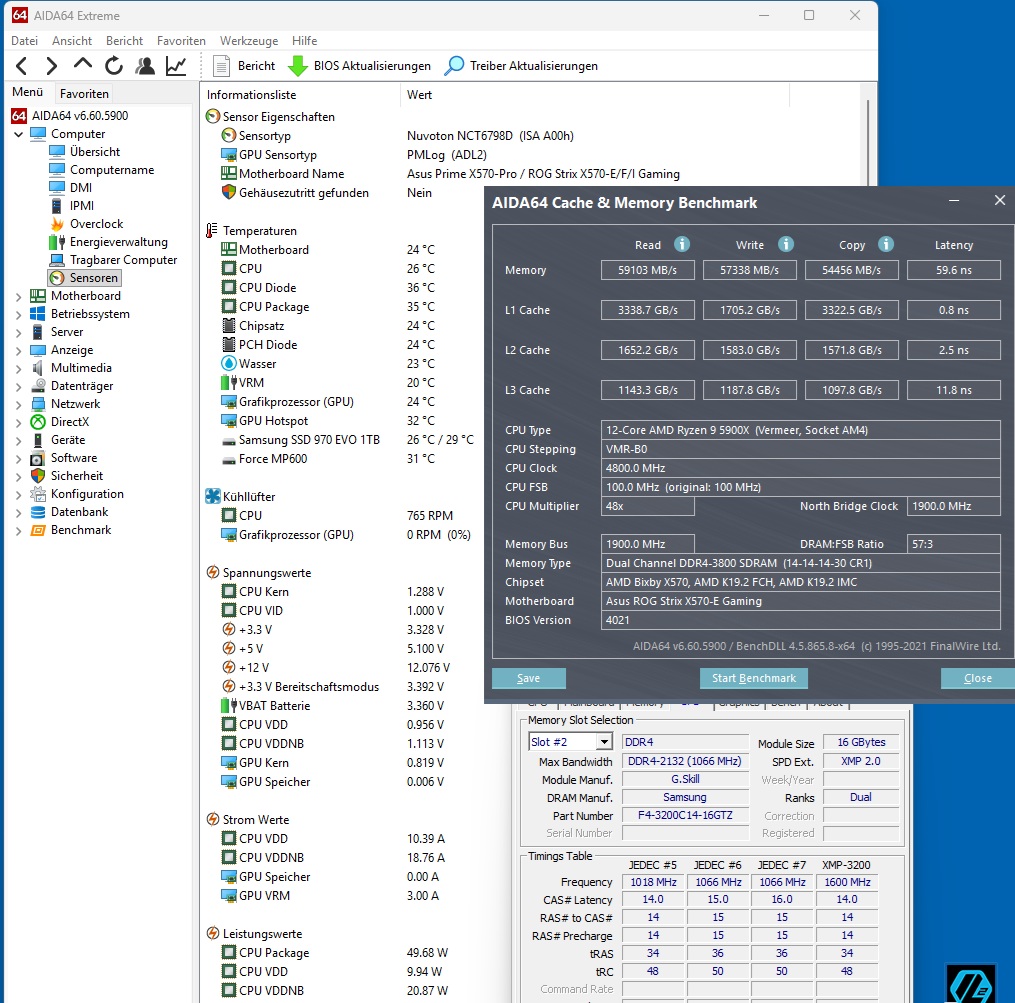Click the XMP-3200 frequency cell 1600 MHz
1015x1003 pixels.
[847, 882]
